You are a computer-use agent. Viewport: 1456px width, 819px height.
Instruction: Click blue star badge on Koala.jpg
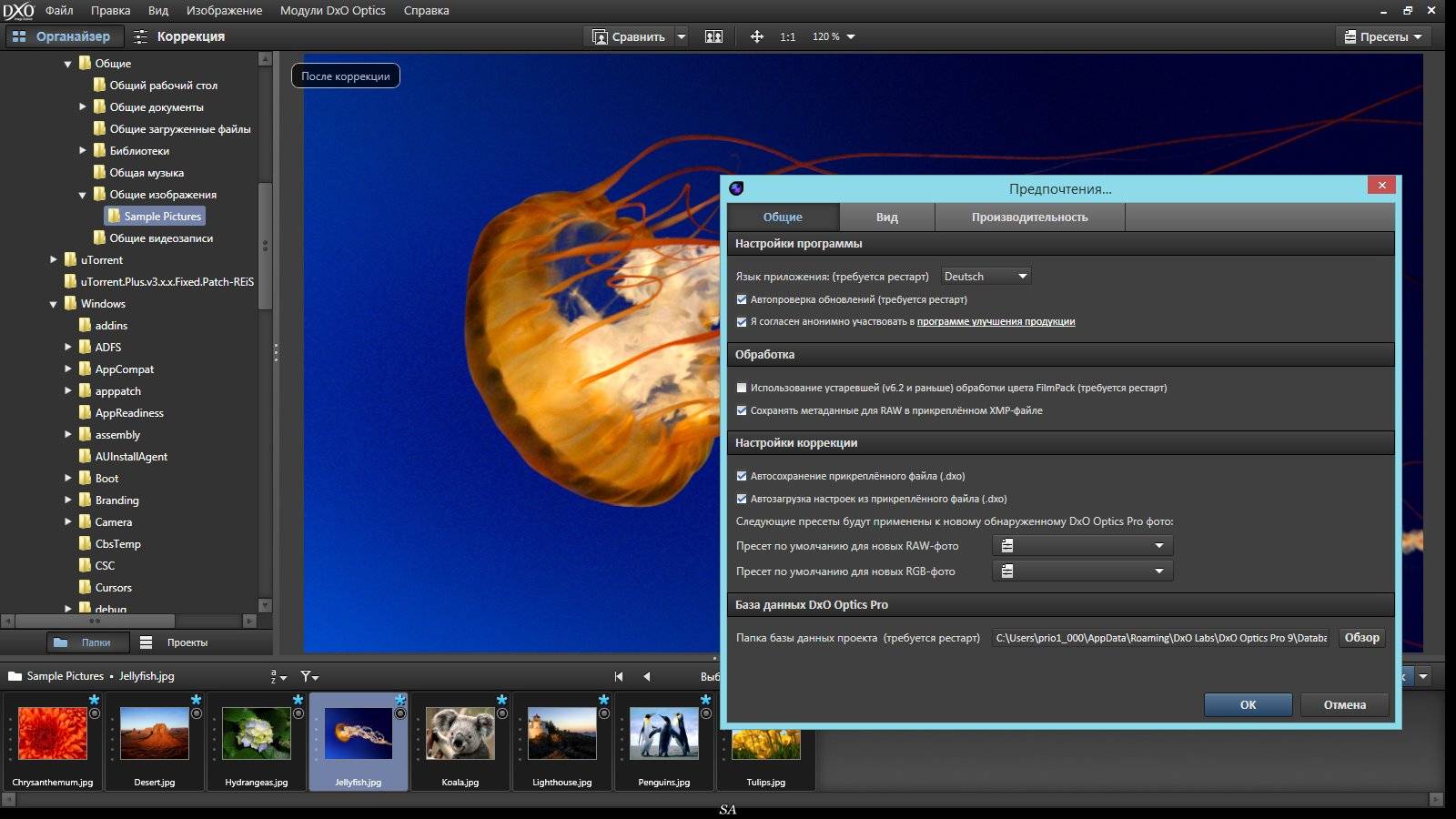point(501,700)
